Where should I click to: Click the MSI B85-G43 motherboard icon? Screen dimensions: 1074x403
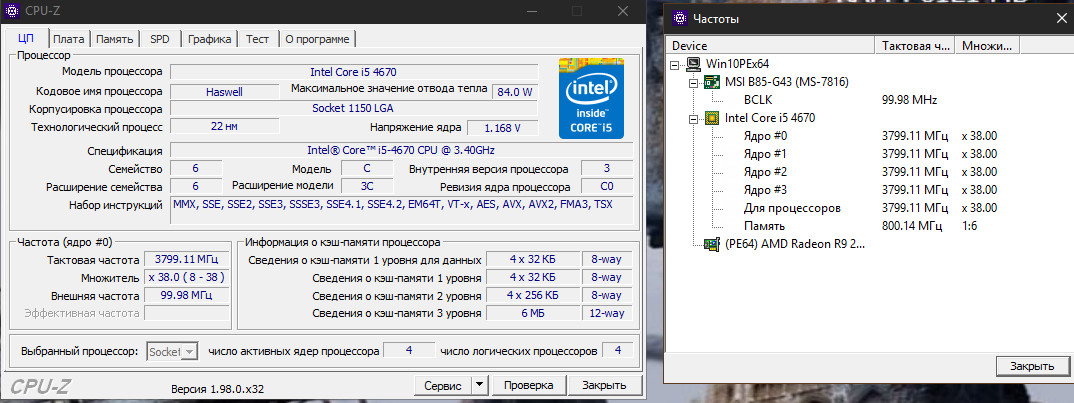pos(712,82)
